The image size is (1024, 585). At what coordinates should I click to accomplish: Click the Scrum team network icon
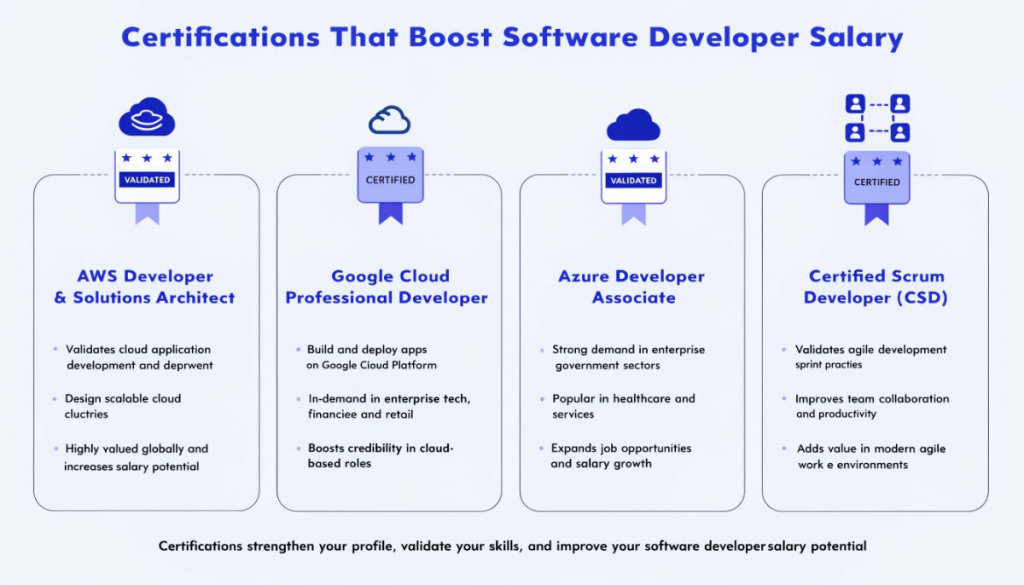point(877,117)
